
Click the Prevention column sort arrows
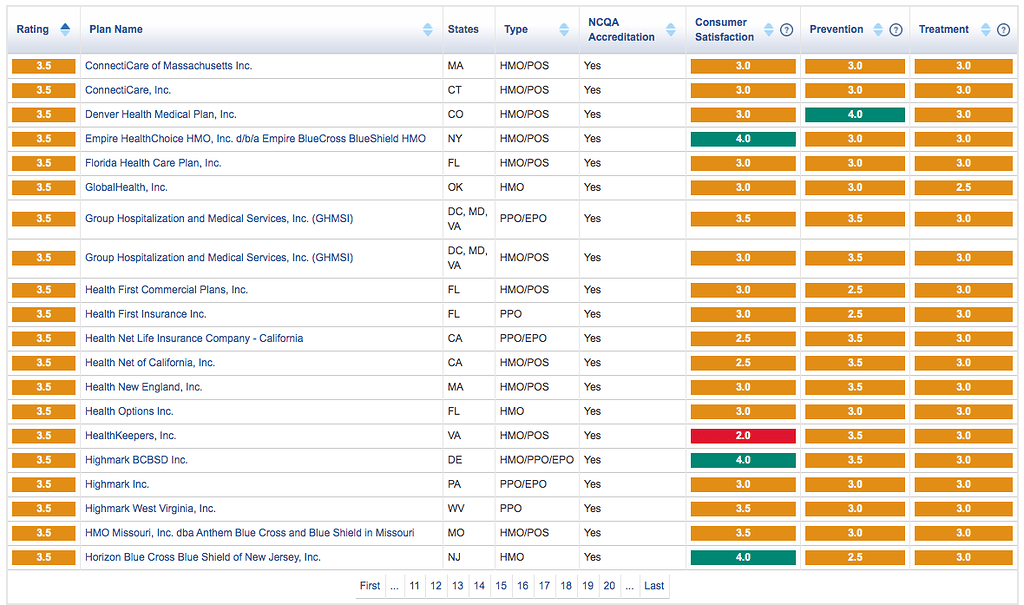tap(878, 30)
